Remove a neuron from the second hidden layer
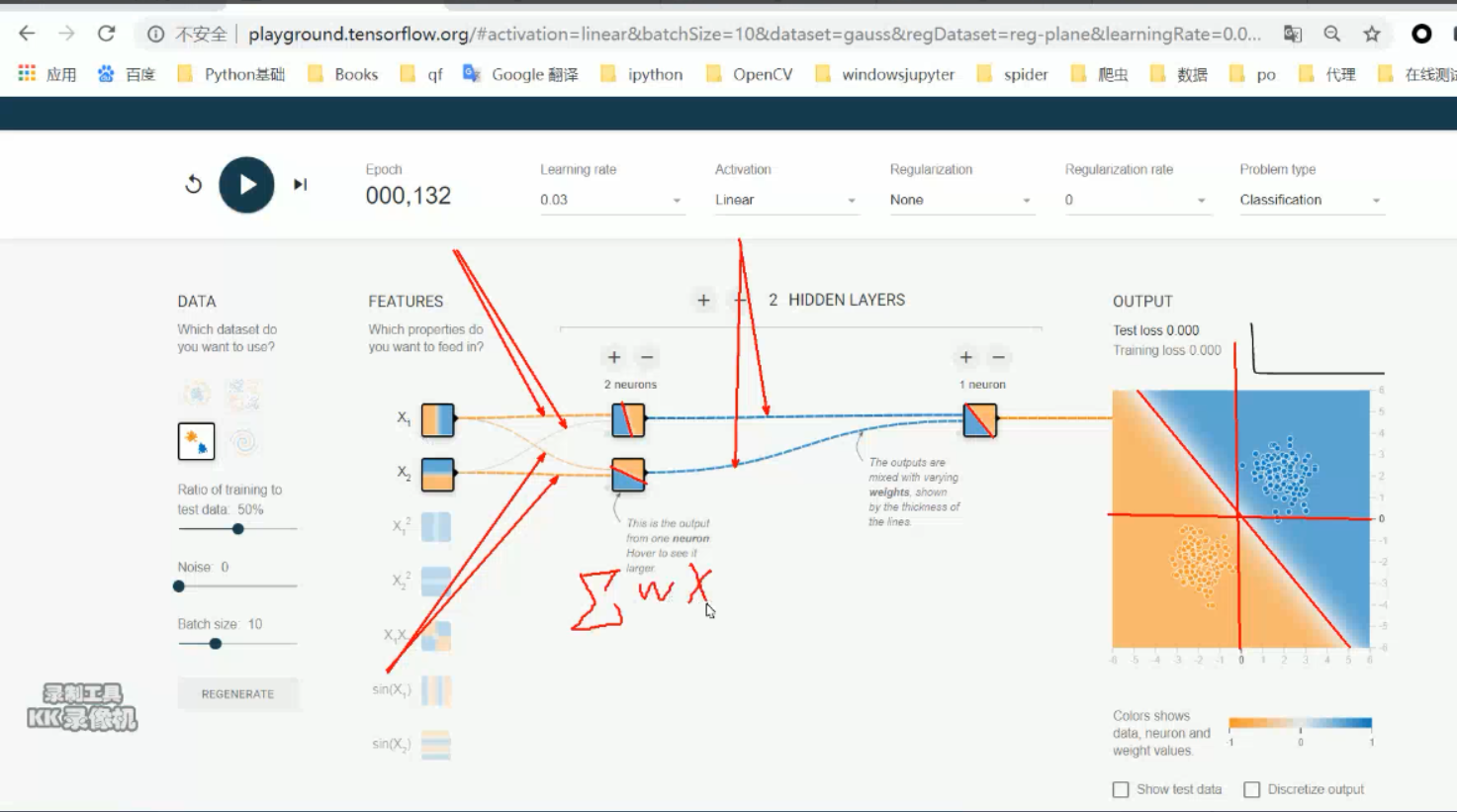This screenshot has height=812, width=1457. point(999,357)
